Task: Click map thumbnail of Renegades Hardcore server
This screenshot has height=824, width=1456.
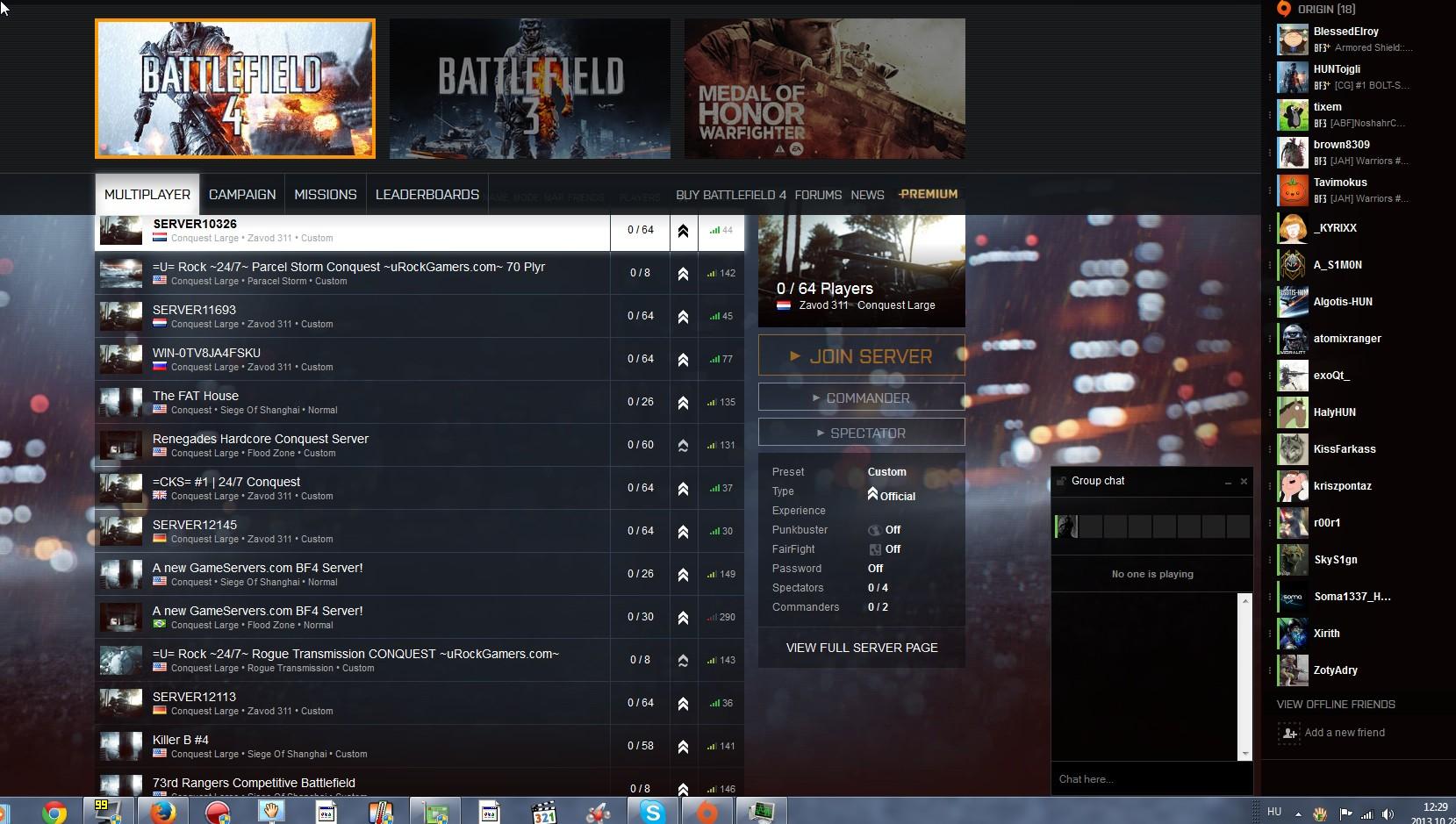Action: click(x=120, y=445)
